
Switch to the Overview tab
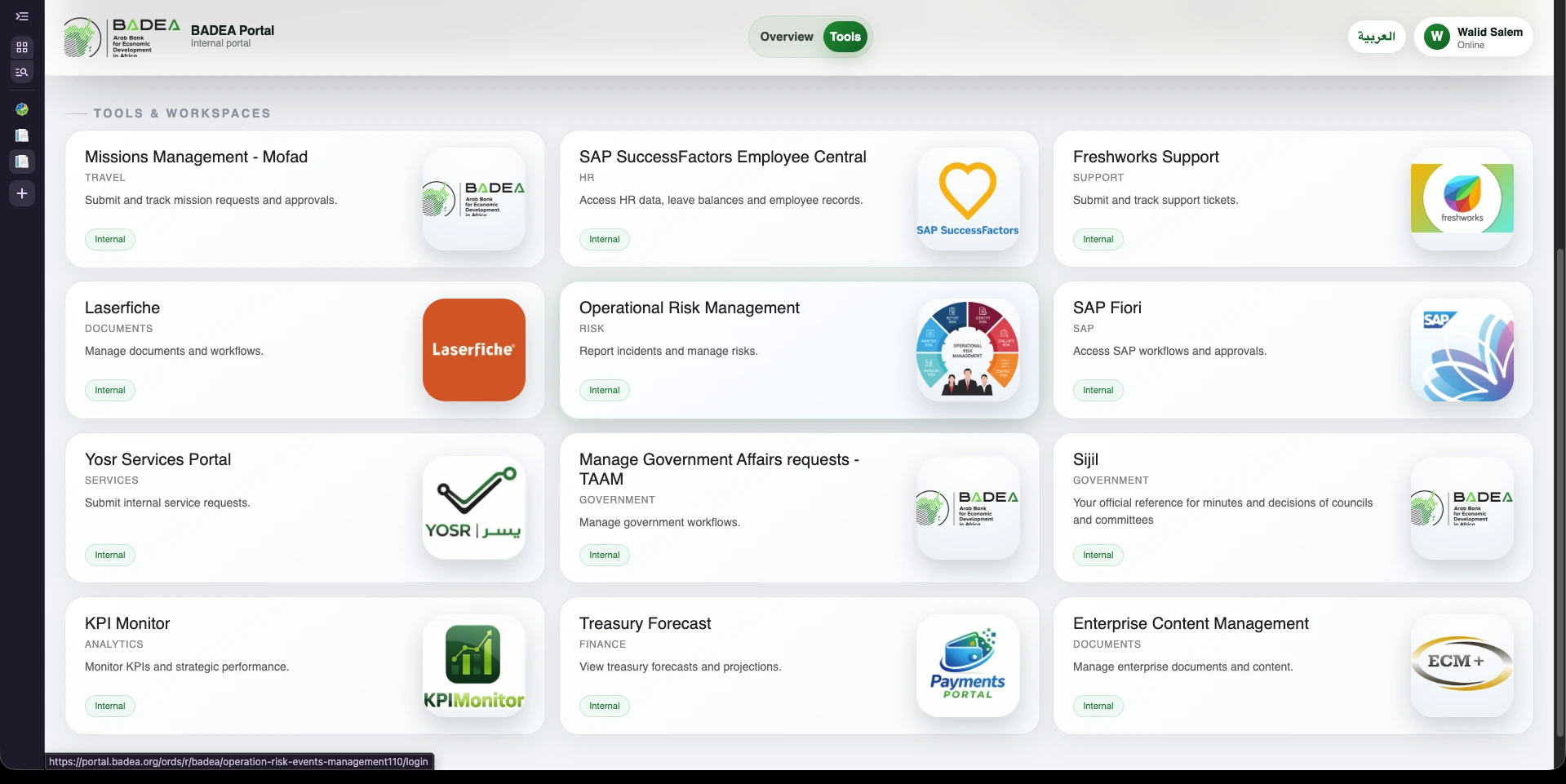tap(787, 37)
